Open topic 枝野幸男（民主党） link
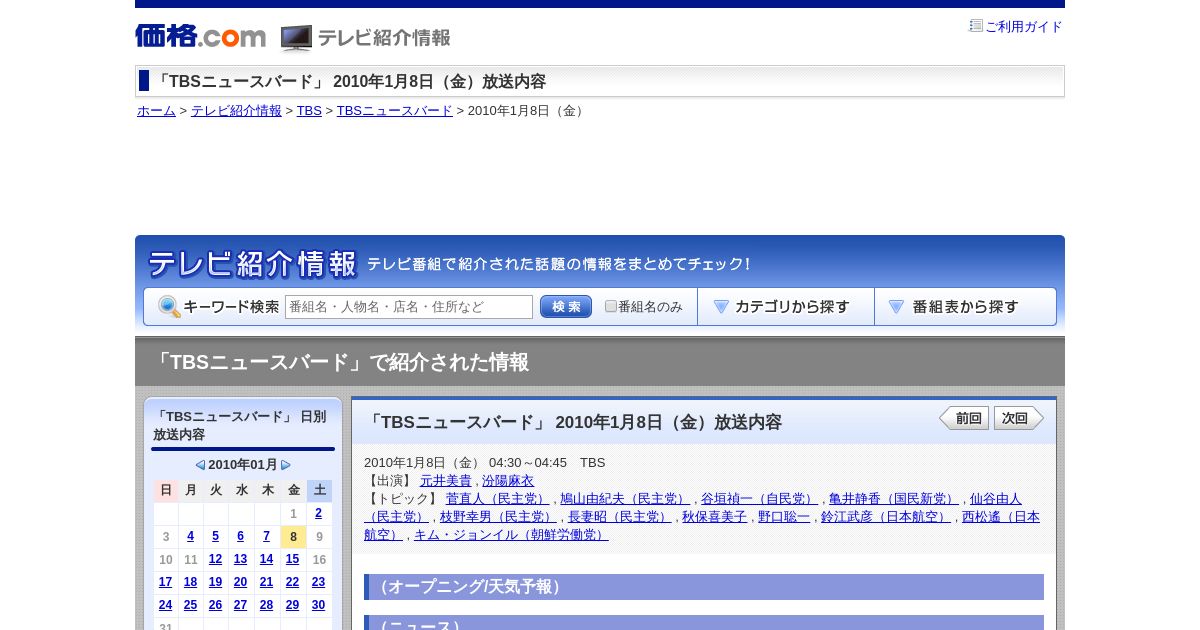1200x630 pixels. pos(498,517)
